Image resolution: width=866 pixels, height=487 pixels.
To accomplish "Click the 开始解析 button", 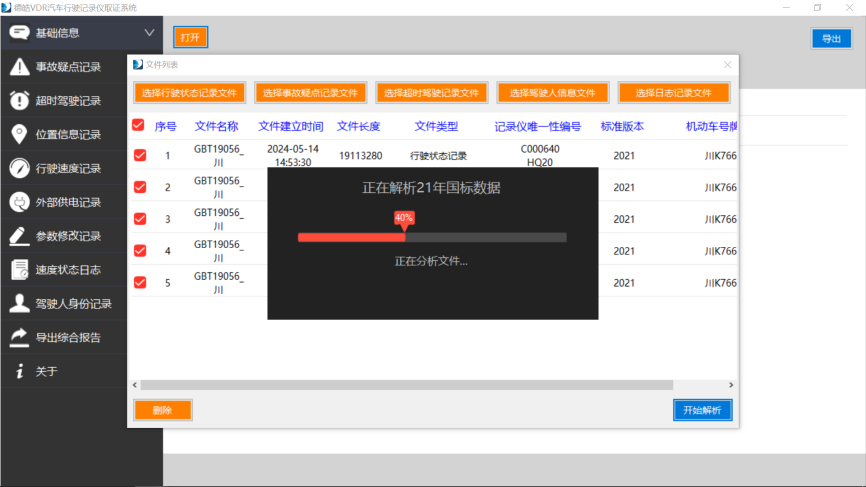I will (703, 410).
